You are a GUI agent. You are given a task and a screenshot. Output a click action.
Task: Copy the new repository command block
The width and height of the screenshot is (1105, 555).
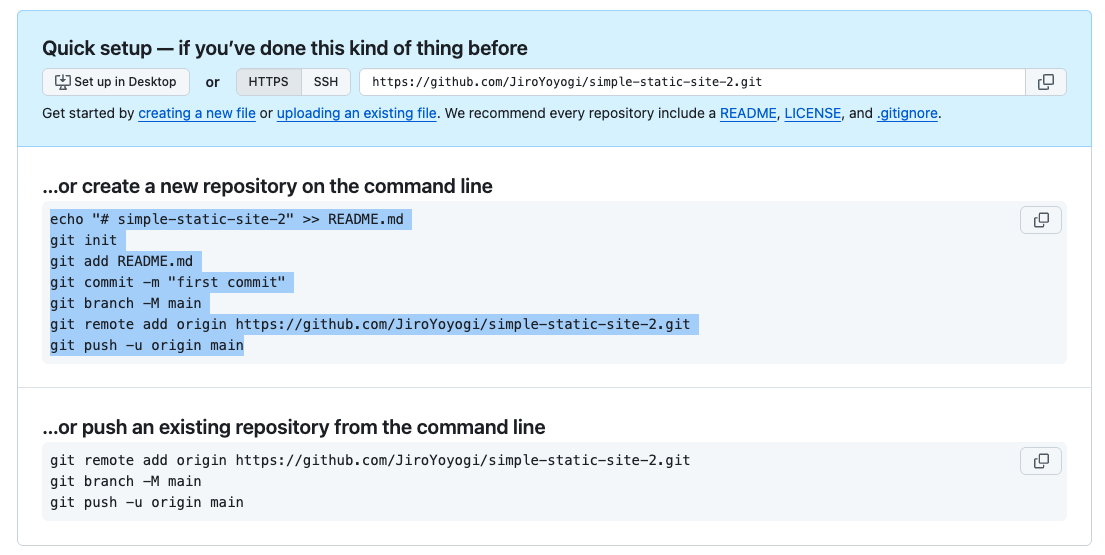[1040, 220]
